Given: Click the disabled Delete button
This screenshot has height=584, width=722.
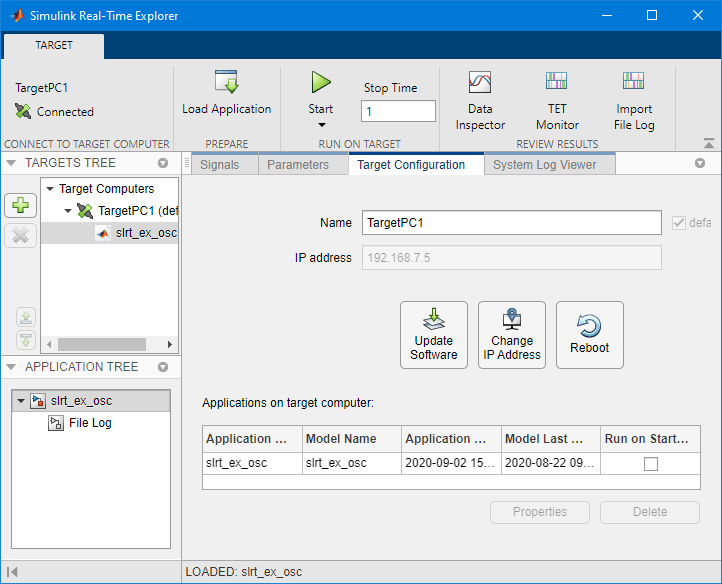Looking at the screenshot, I should click(650, 512).
